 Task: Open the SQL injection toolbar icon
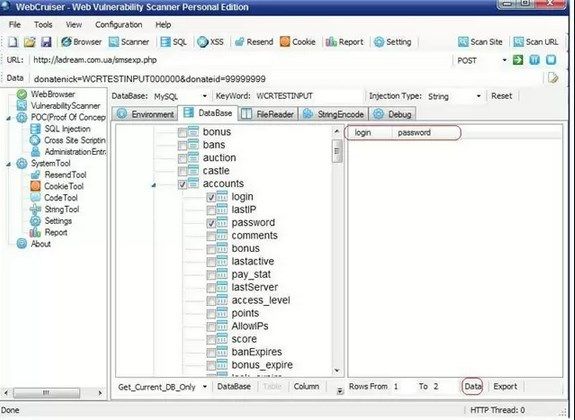pyautogui.click(x=166, y=42)
